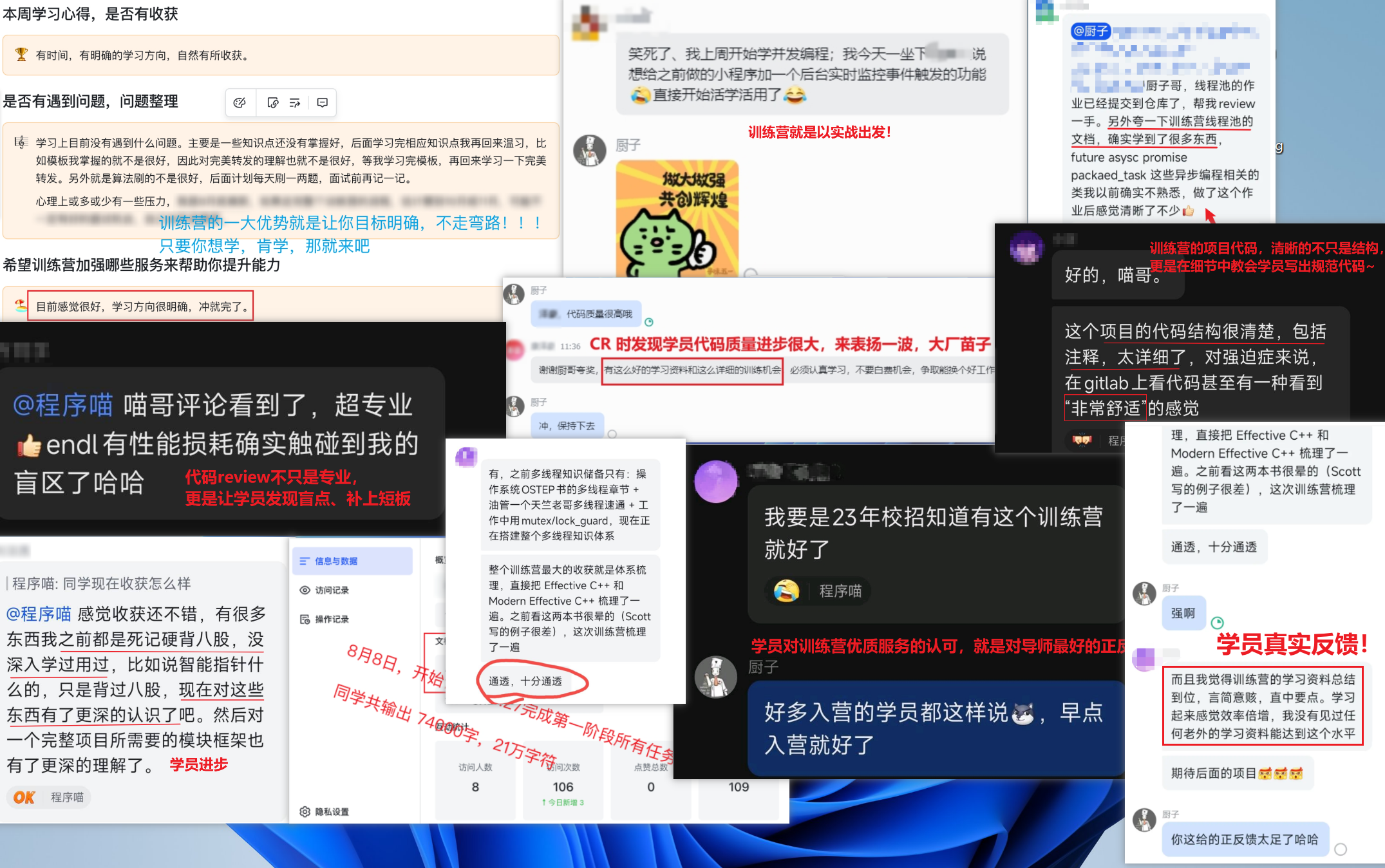The image size is (1385, 868).
Task: Click the copy-link icon in the question toolbar
Action: tap(273, 102)
